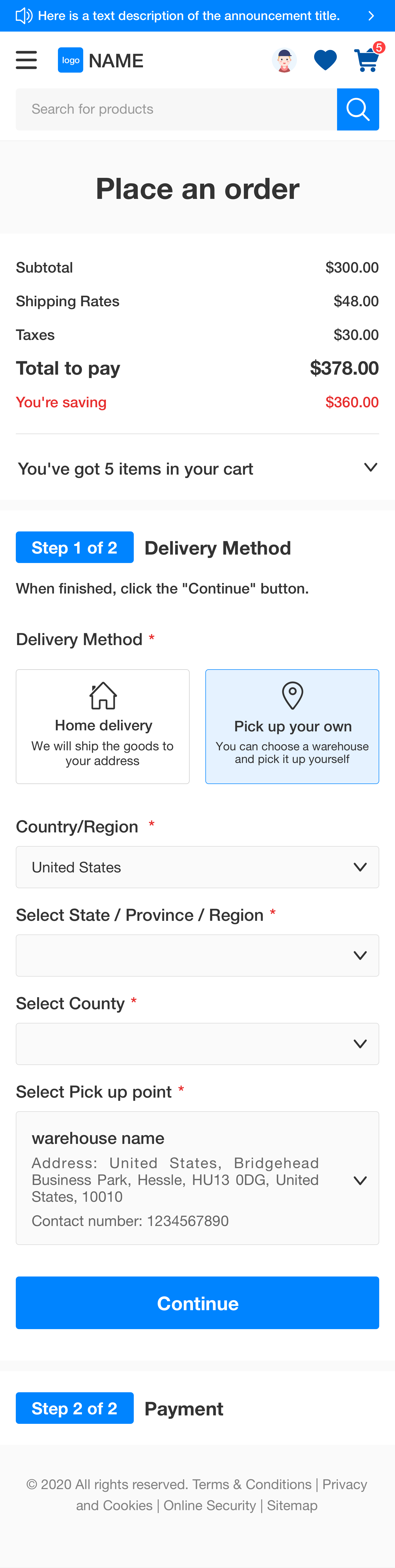Viewport: 395px width, 1568px height.
Task: Open the user profile avatar
Action: [x=284, y=60]
